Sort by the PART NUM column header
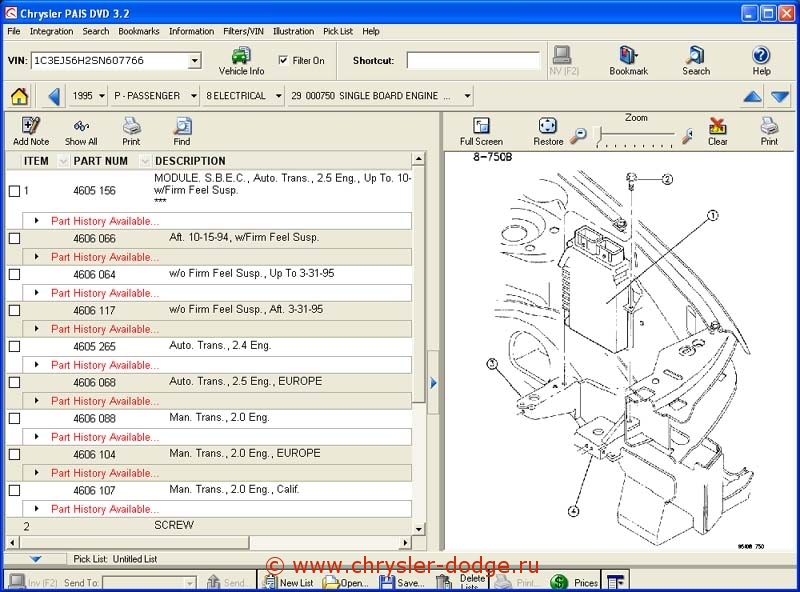The height and width of the screenshot is (592, 800). point(101,161)
